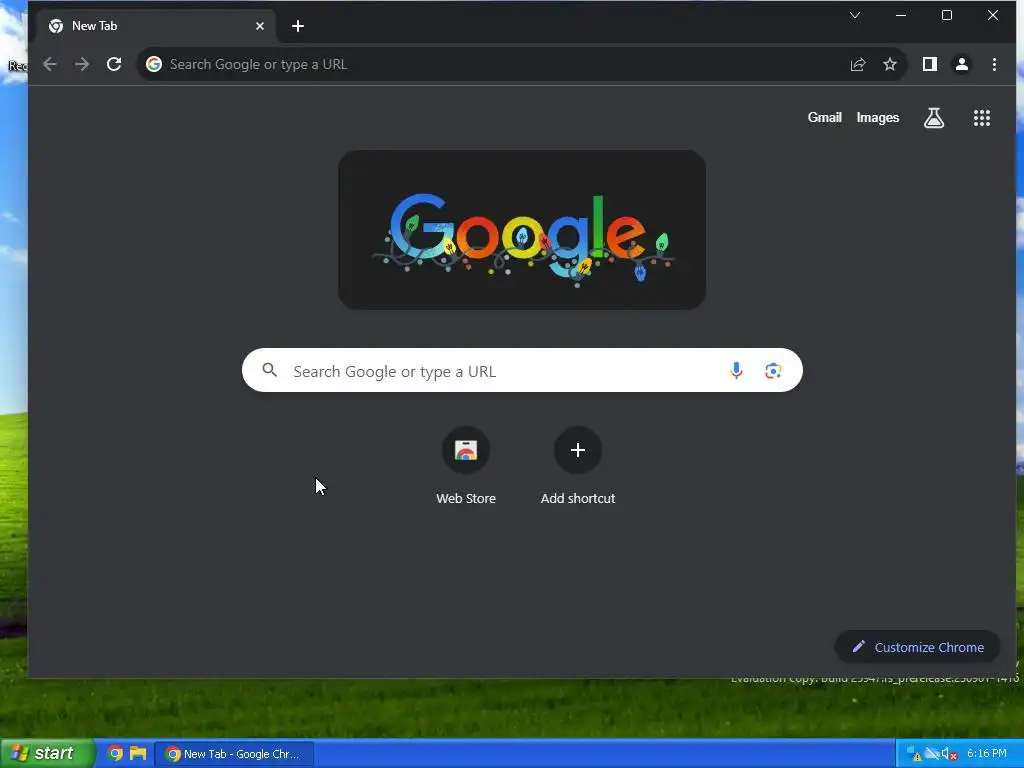Close the New Tab tab
1024x768 pixels.
(x=260, y=26)
